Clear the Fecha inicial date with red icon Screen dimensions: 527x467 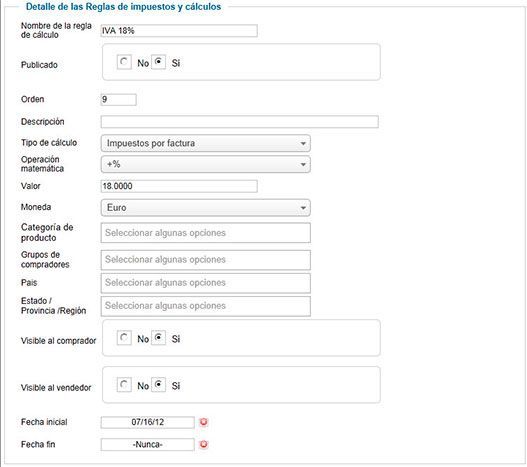[x=204, y=422]
